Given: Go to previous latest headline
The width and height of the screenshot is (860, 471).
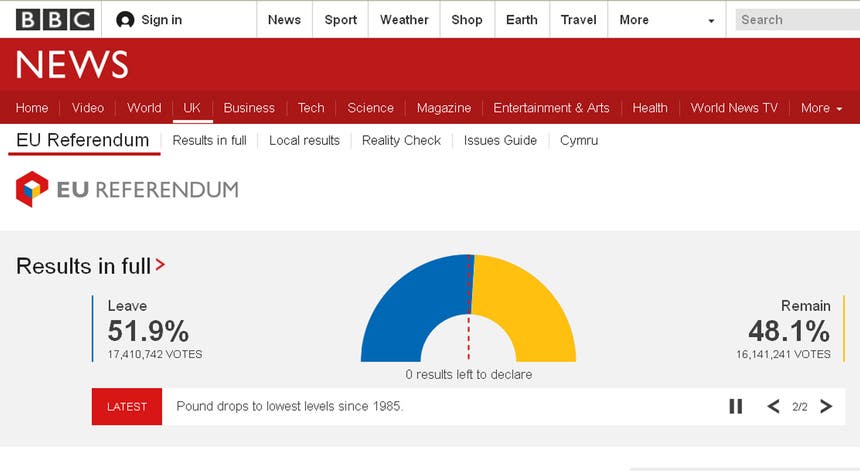Looking at the screenshot, I should [x=773, y=406].
